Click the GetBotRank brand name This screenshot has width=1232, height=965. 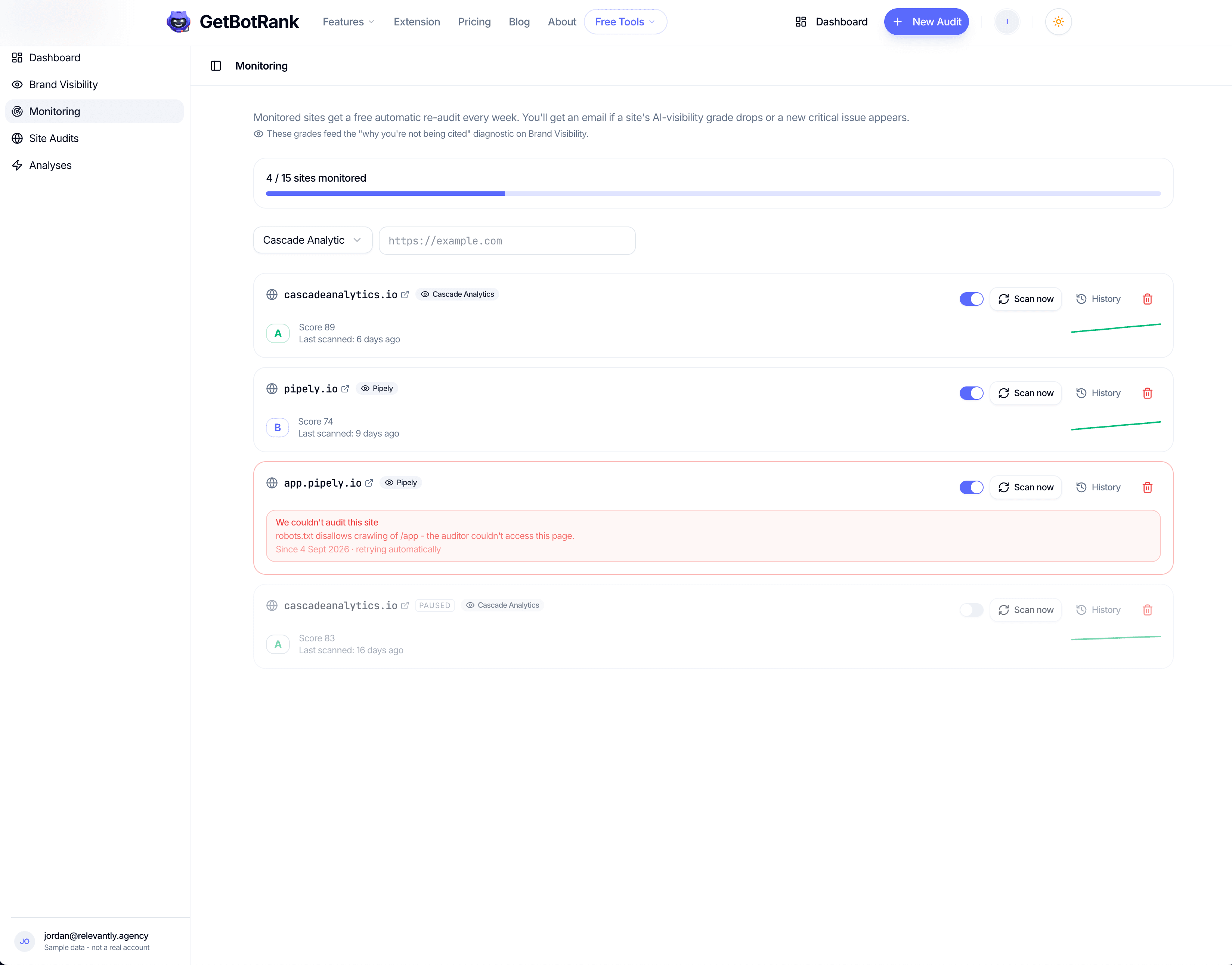pyautogui.click(x=249, y=22)
